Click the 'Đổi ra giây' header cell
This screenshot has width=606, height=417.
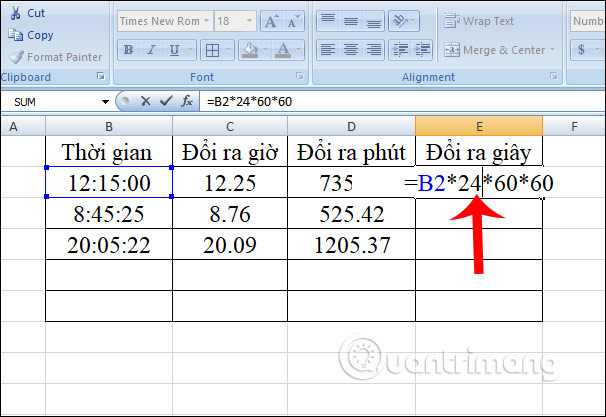coord(479,151)
